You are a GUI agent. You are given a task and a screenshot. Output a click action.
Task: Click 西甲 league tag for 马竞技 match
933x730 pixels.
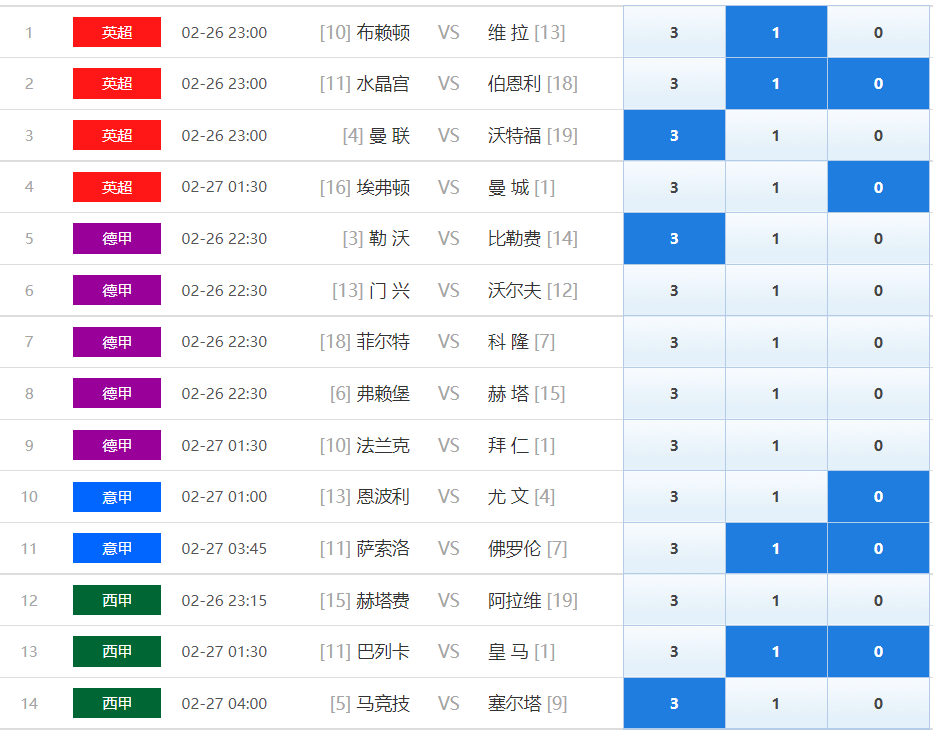pos(117,703)
